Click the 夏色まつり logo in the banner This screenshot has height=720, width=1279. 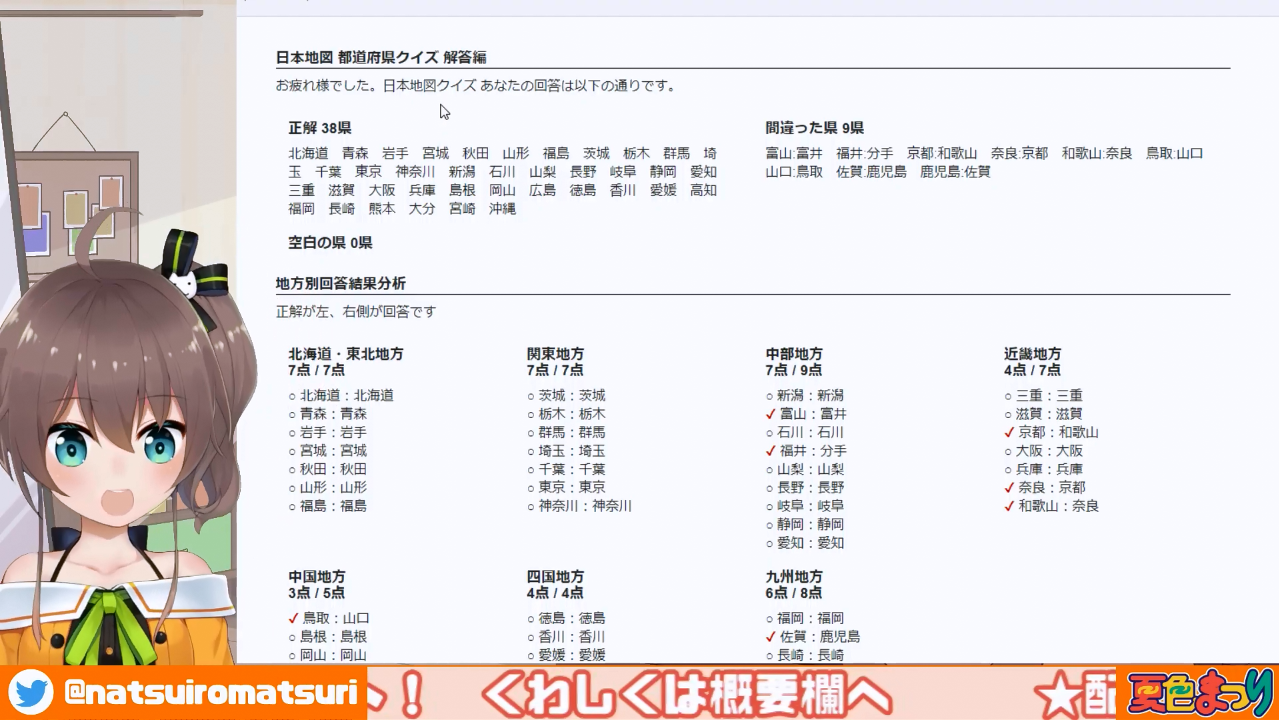tap(1199, 693)
